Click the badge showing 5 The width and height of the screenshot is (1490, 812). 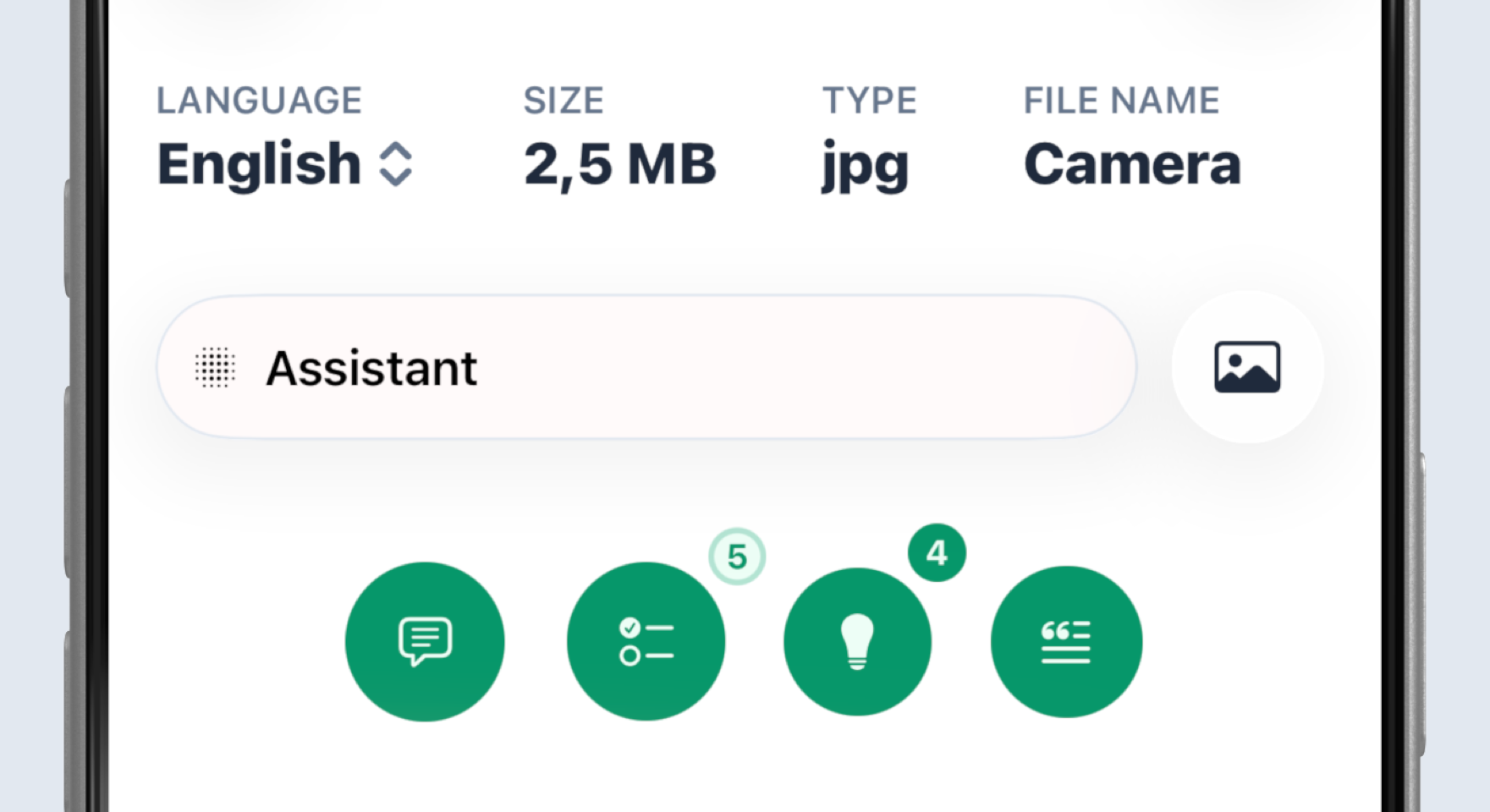pyautogui.click(x=737, y=557)
